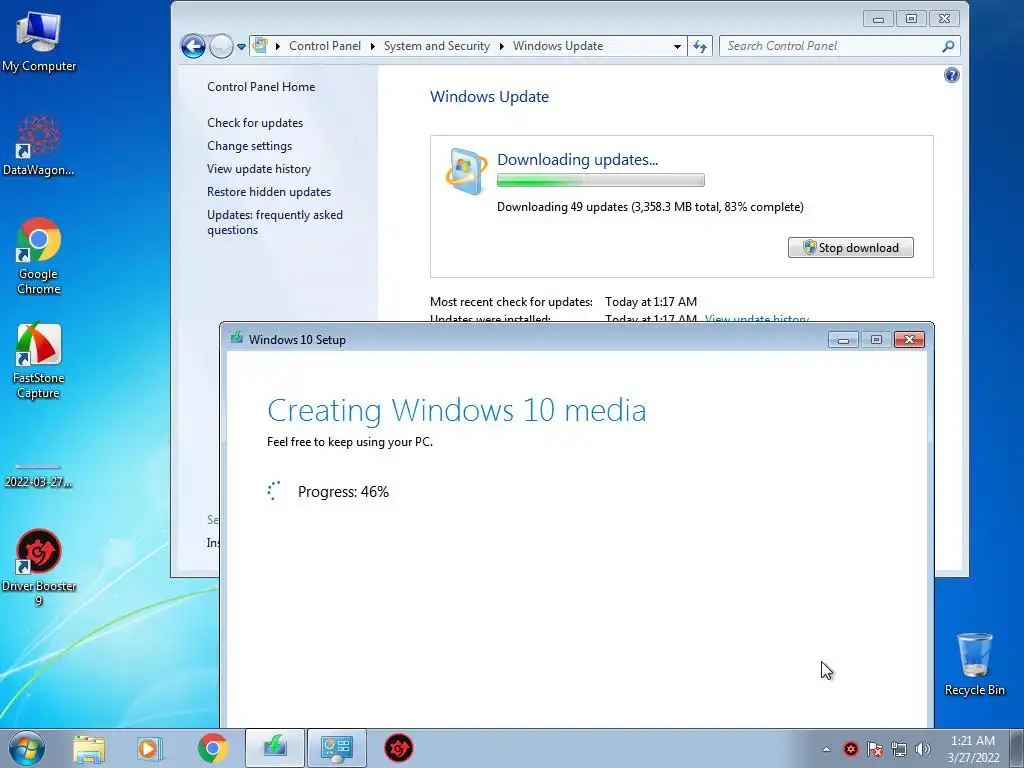Expand the Control Panel breadcrumb arrow
The height and width of the screenshot is (768, 1024).
[x=372, y=46]
